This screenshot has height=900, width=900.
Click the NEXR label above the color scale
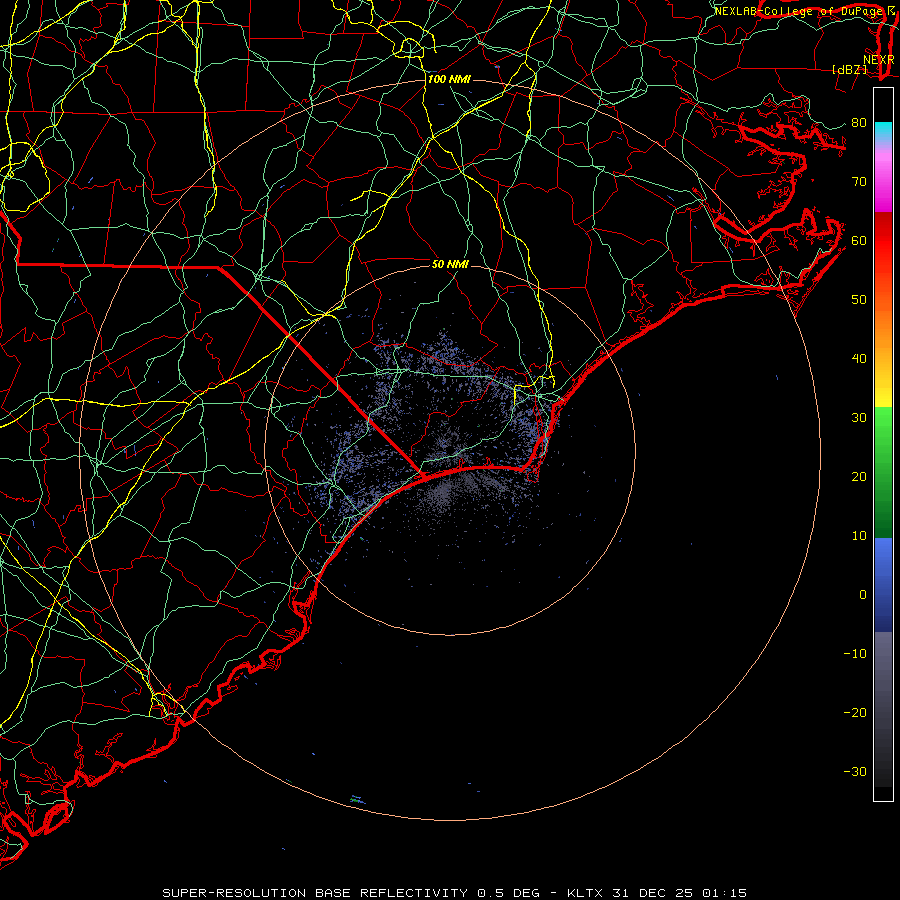pos(879,60)
